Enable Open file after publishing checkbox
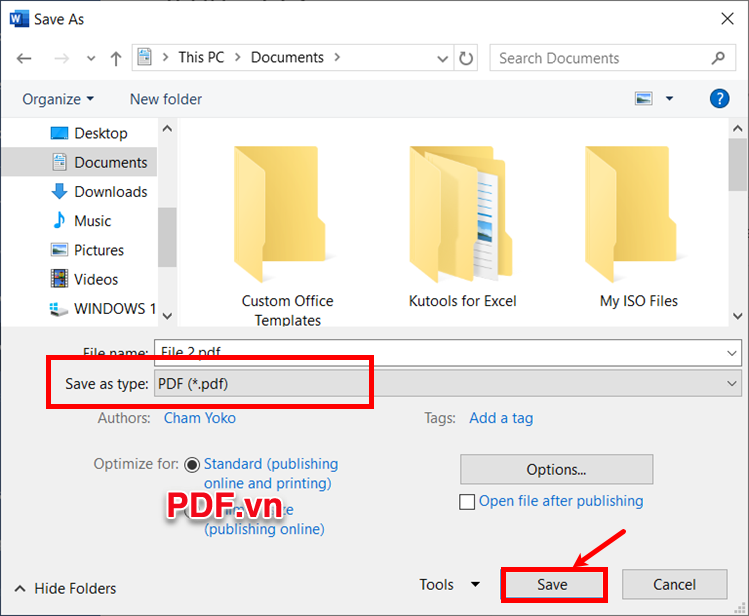This screenshot has width=749, height=616. point(466,502)
